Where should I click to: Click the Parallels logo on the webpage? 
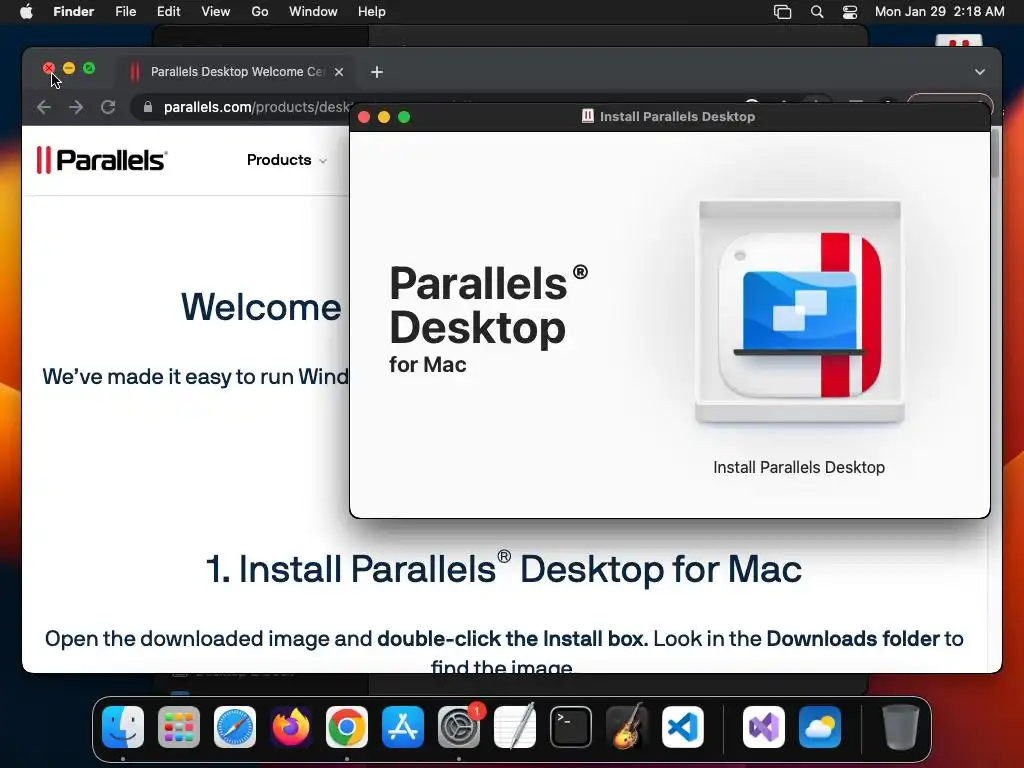[x=102, y=160]
